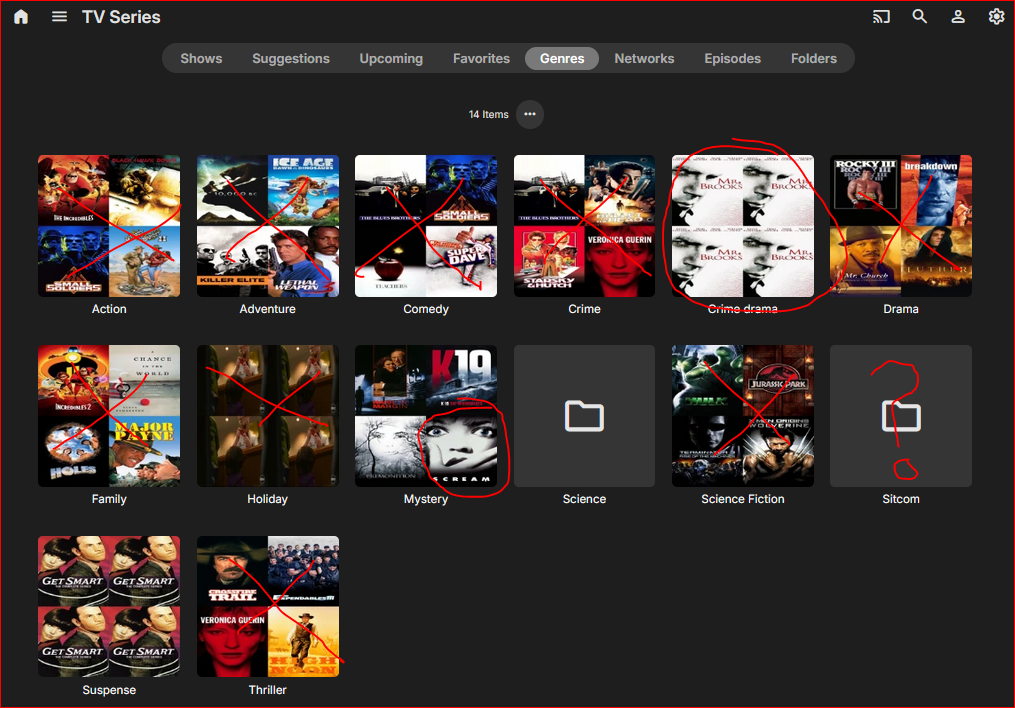1015x708 pixels.
Task: Open the Science genre folder icon
Action: (x=584, y=415)
